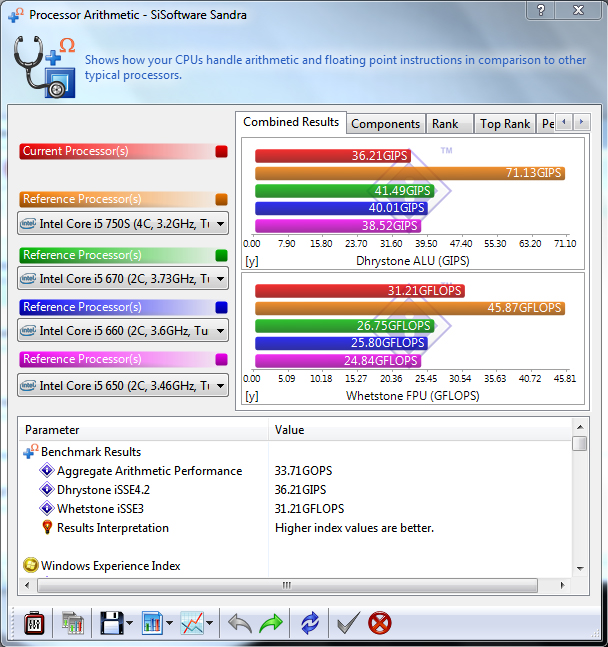The height and width of the screenshot is (647, 608).
Task: Click the bar chart view icon
Action: (x=152, y=623)
